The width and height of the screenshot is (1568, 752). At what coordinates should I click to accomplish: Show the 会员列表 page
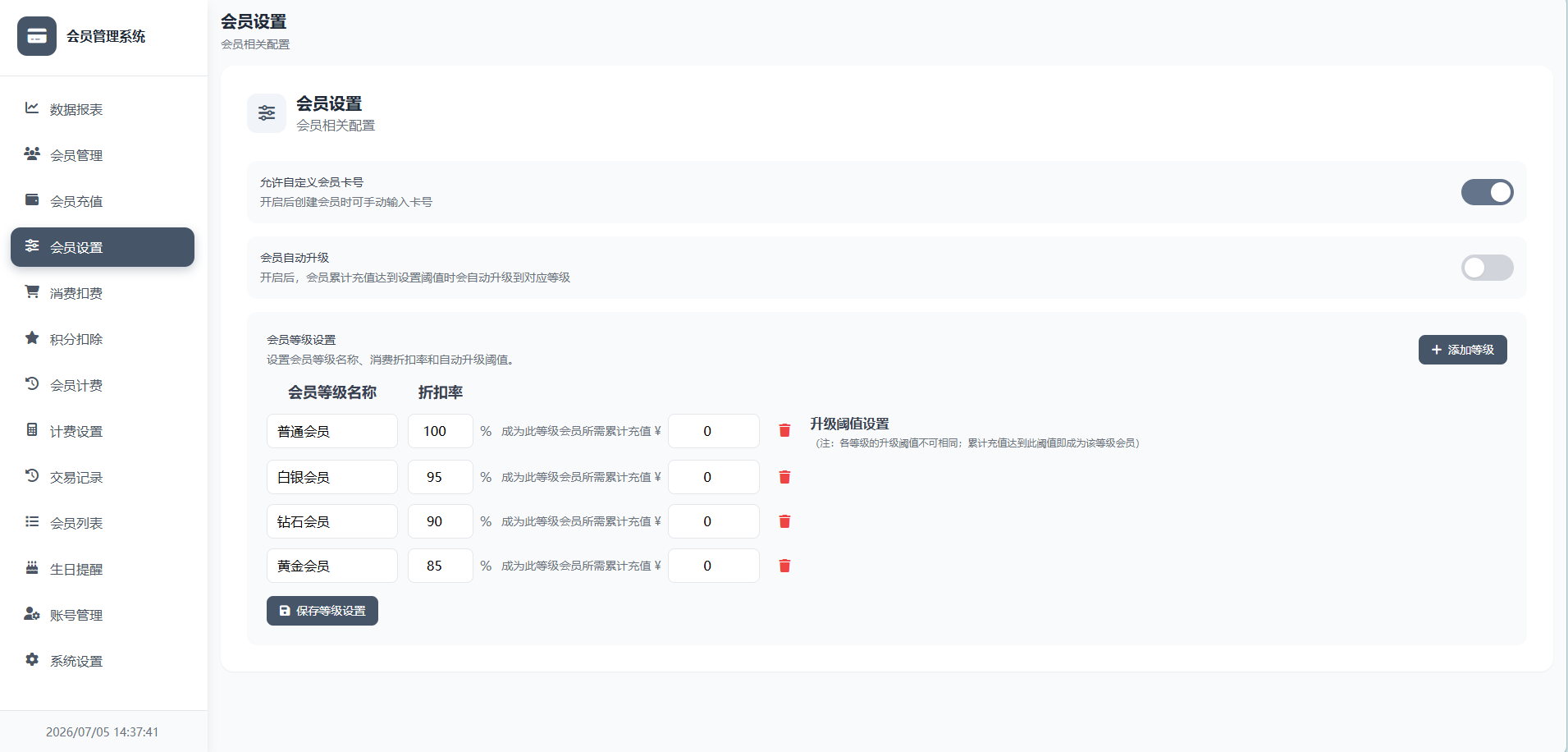tap(103, 523)
